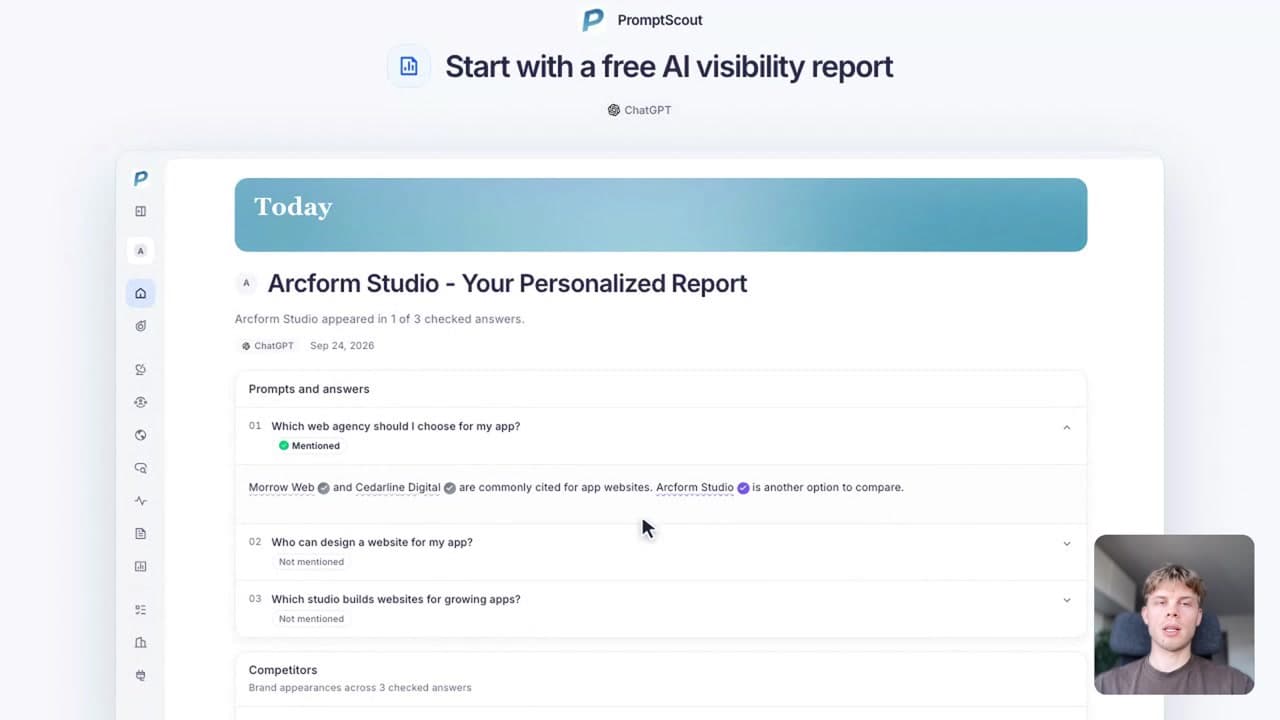Toggle the sidebar panel layout icon
The height and width of the screenshot is (720, 1280).
(141, 211)
